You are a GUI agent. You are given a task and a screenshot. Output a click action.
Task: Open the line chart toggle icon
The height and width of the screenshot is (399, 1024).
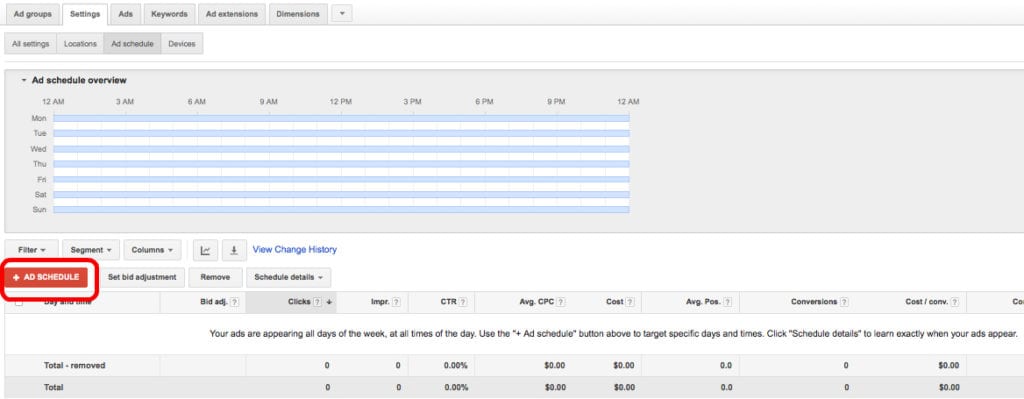206,250
